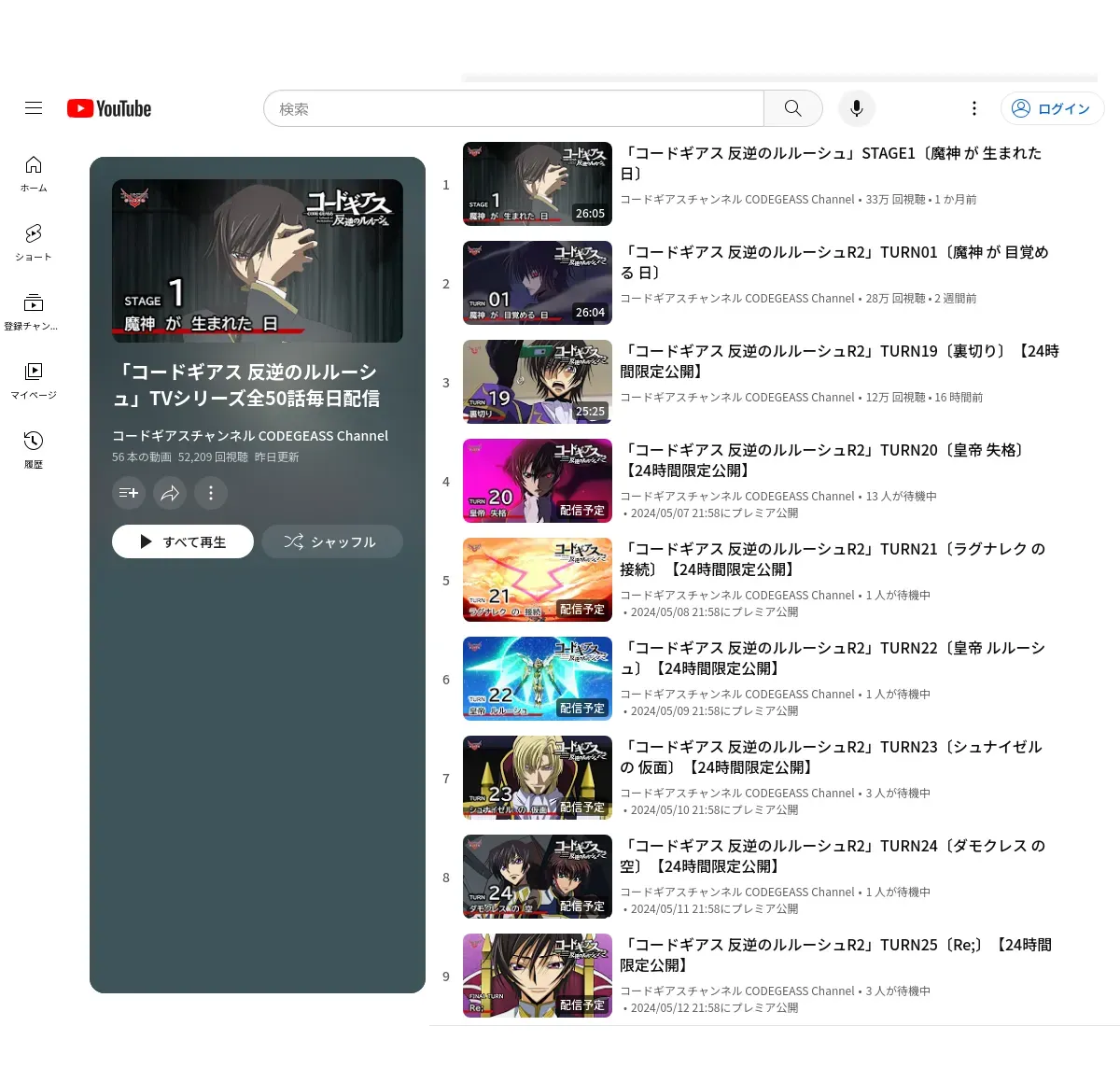Start voice search with microphone icon
Image resolution: width=1120 pixels, height=1082 pixels.
pyautogui.click(x=856, y=108)
